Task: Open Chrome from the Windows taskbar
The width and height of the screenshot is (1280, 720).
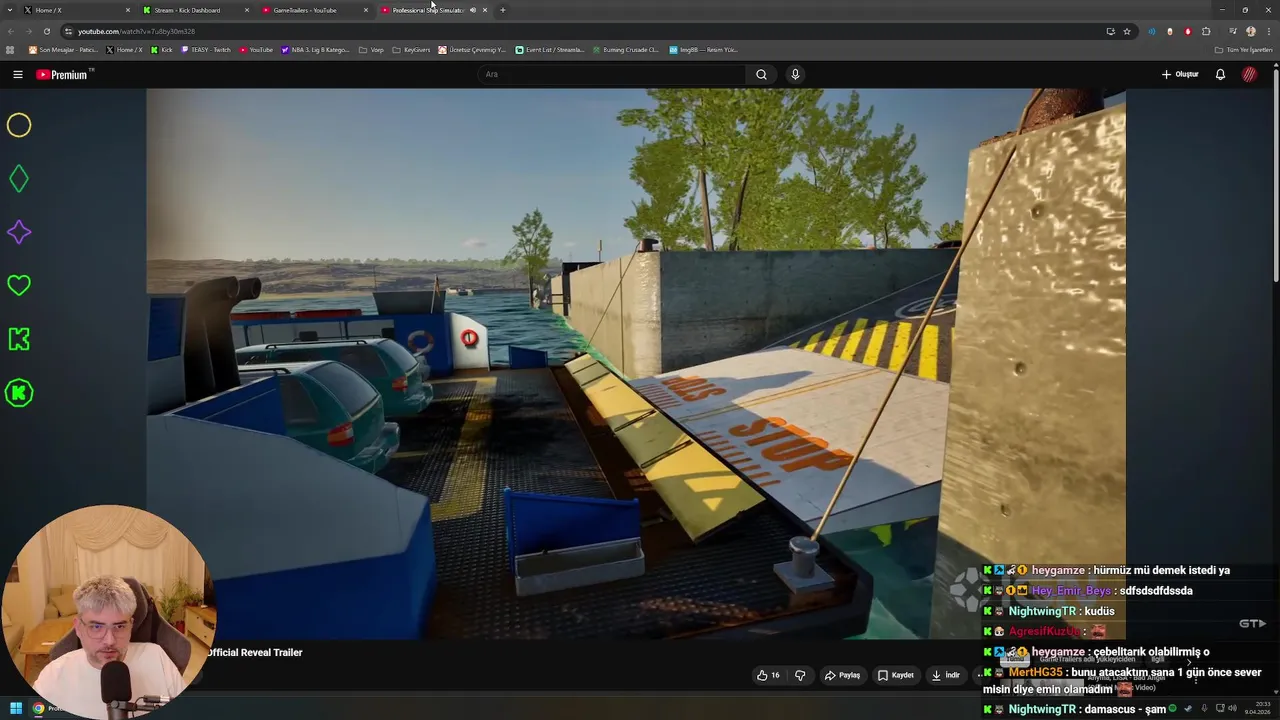Action: (x=38, y=709)
